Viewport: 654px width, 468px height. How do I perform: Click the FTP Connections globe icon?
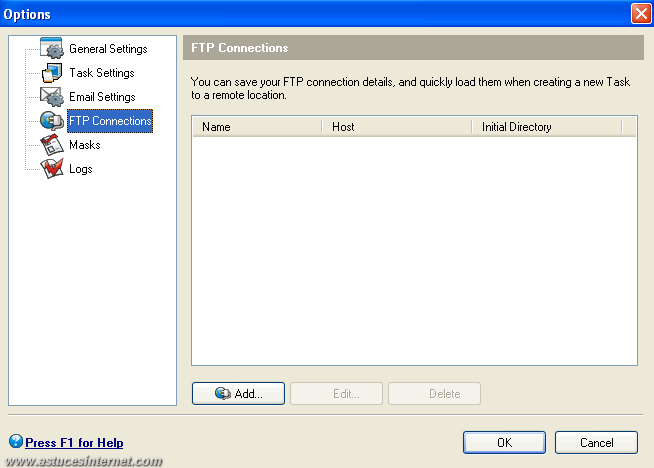point(52,121)
